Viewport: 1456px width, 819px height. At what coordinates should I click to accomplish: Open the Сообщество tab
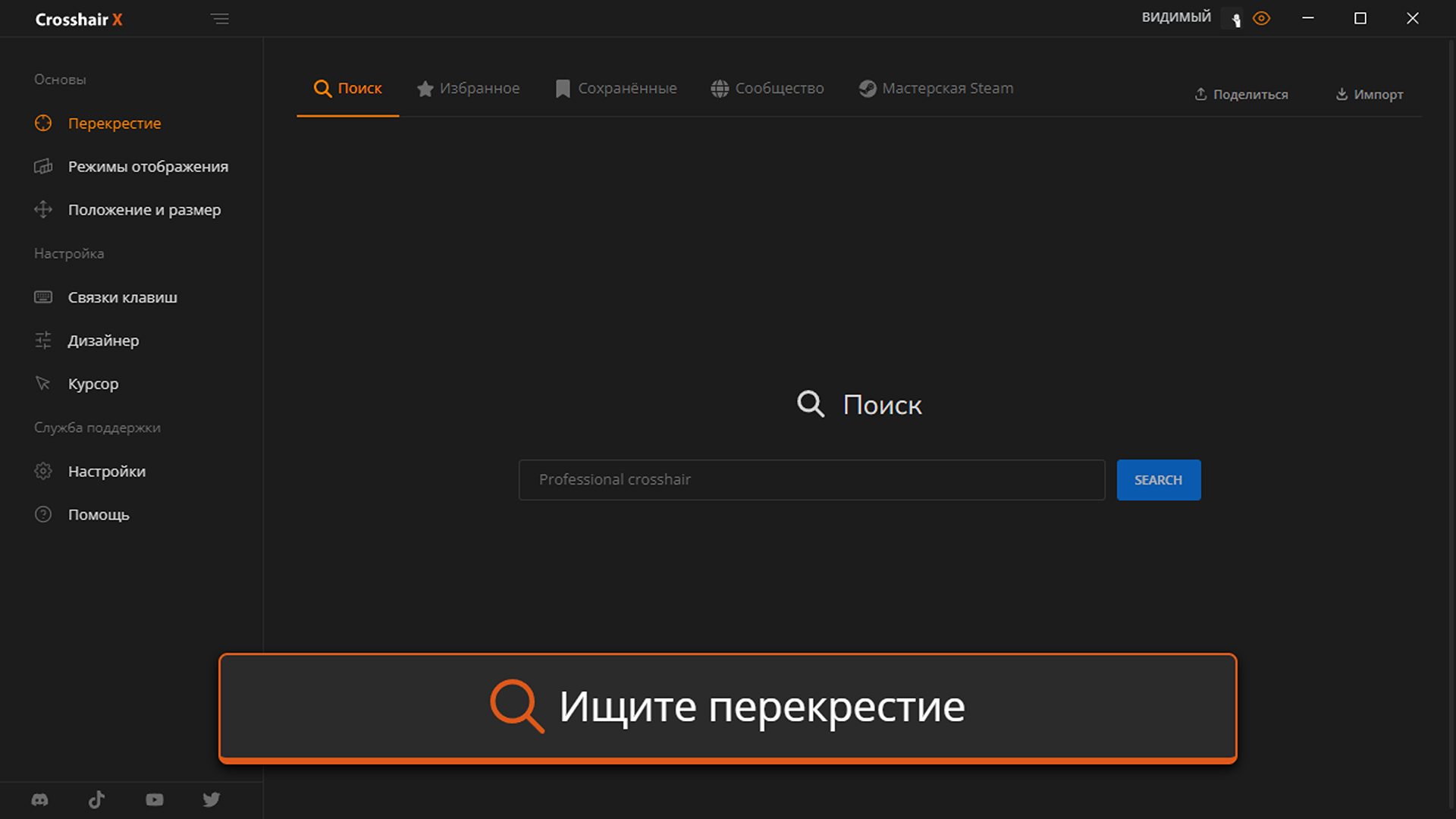(x=767, y=89)
